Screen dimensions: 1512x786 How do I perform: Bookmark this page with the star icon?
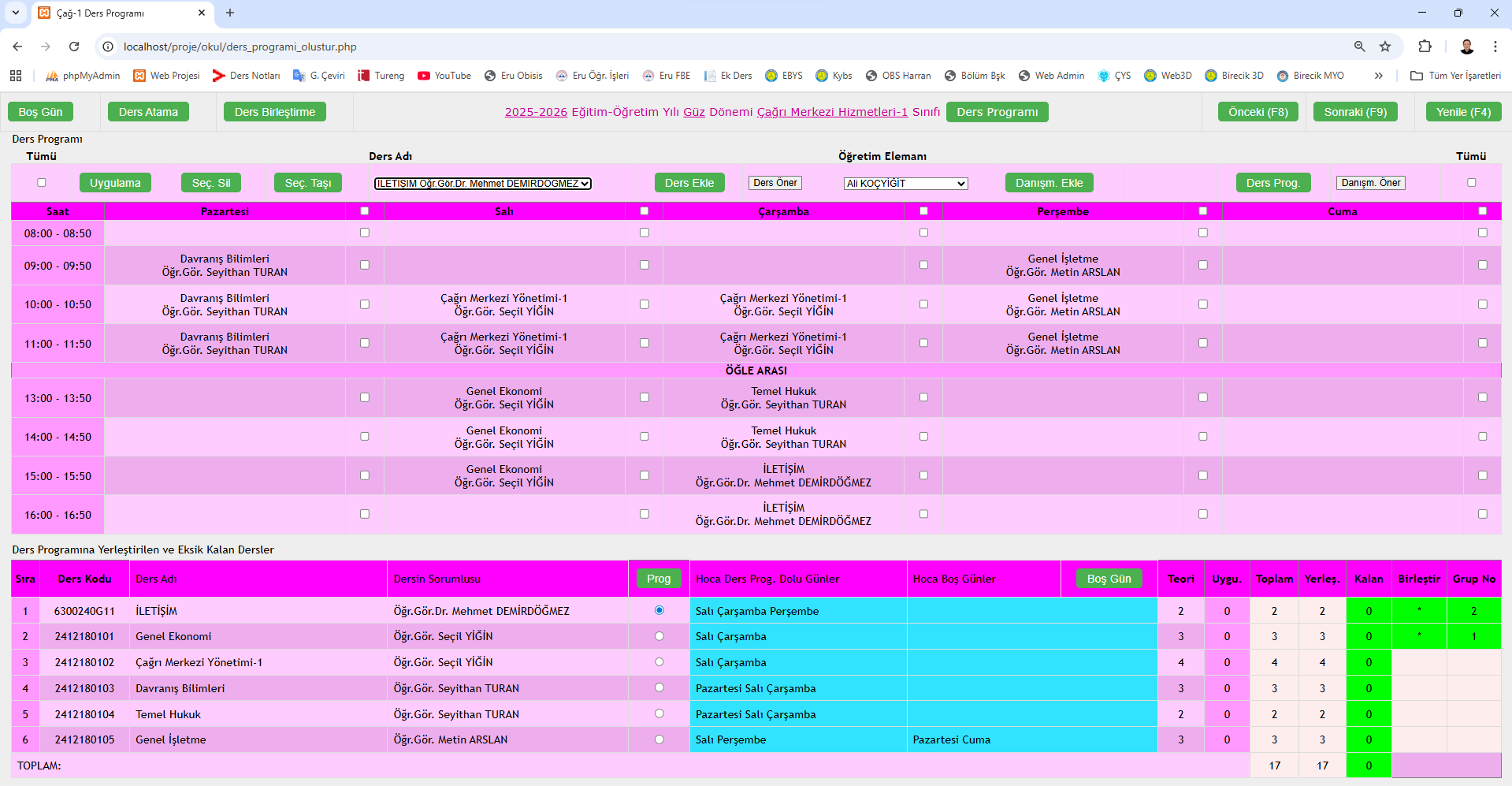coord(1385,47)
